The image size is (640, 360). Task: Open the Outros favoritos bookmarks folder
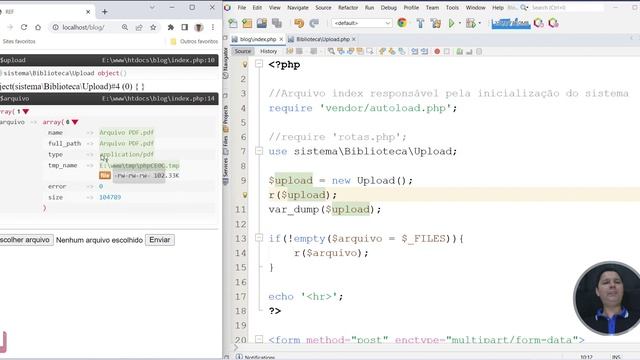coord(194,41)
